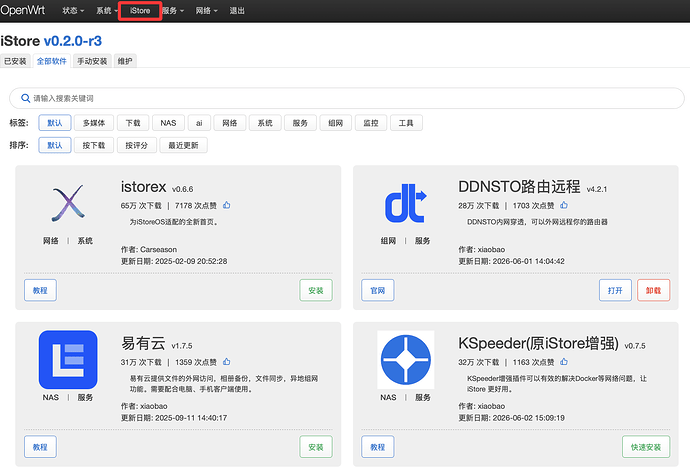Click the DDNSTO路由远程 title
This screenshot has height=470, width=690.
[x=519, y=187]
